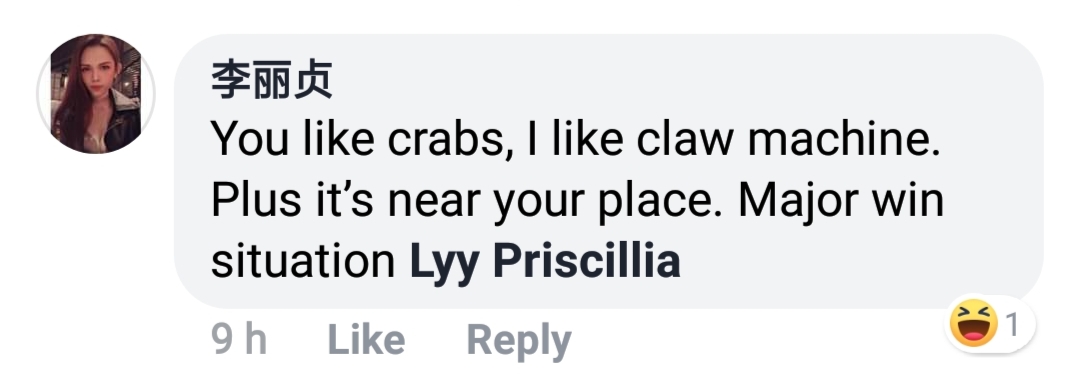The width and height of the screenshot is (1079, 391).
Task: Open the 9 h timestamp permalink
Action: pos(239,340)
